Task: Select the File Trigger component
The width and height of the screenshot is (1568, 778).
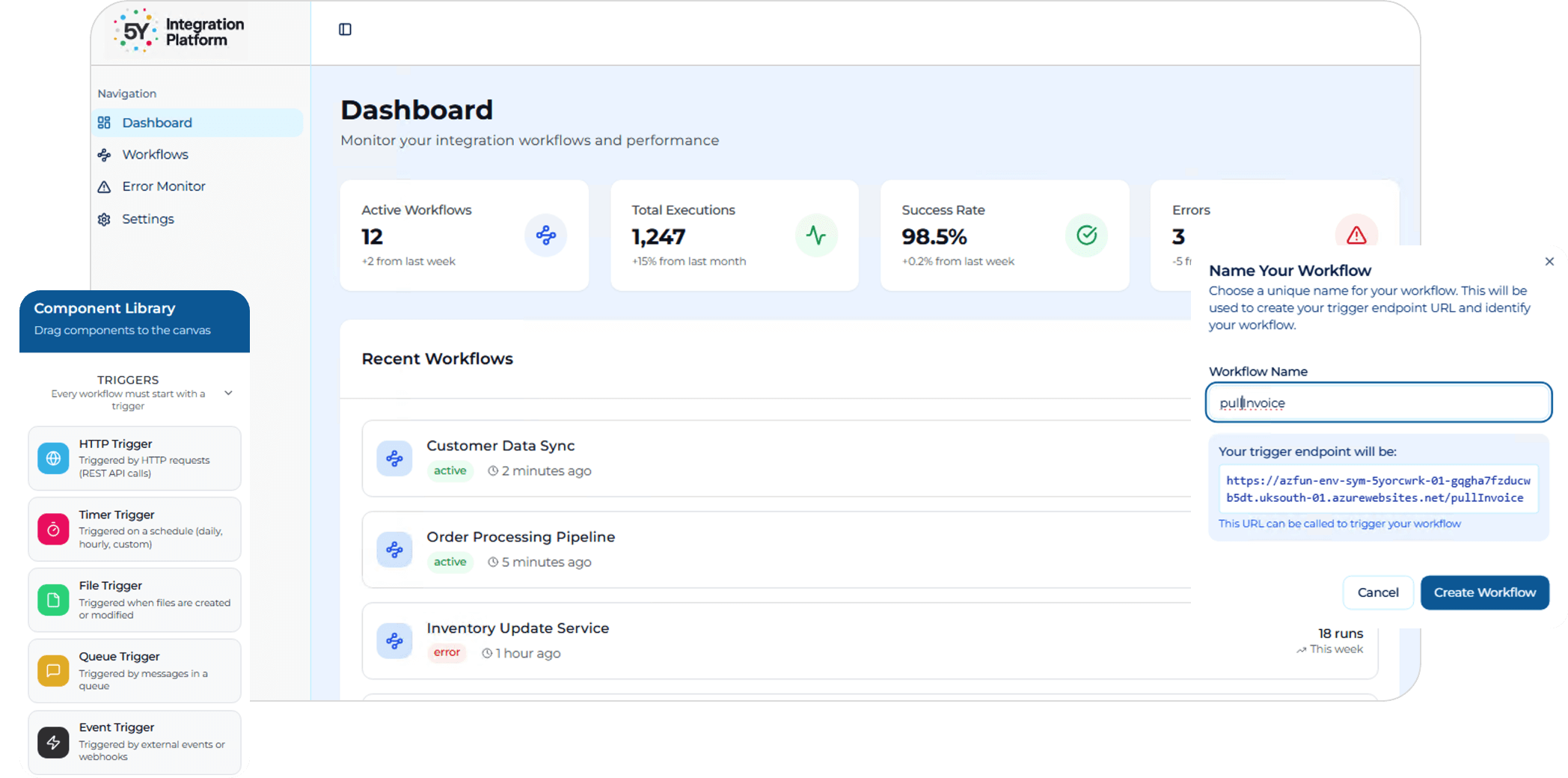Action: (135, 600)
